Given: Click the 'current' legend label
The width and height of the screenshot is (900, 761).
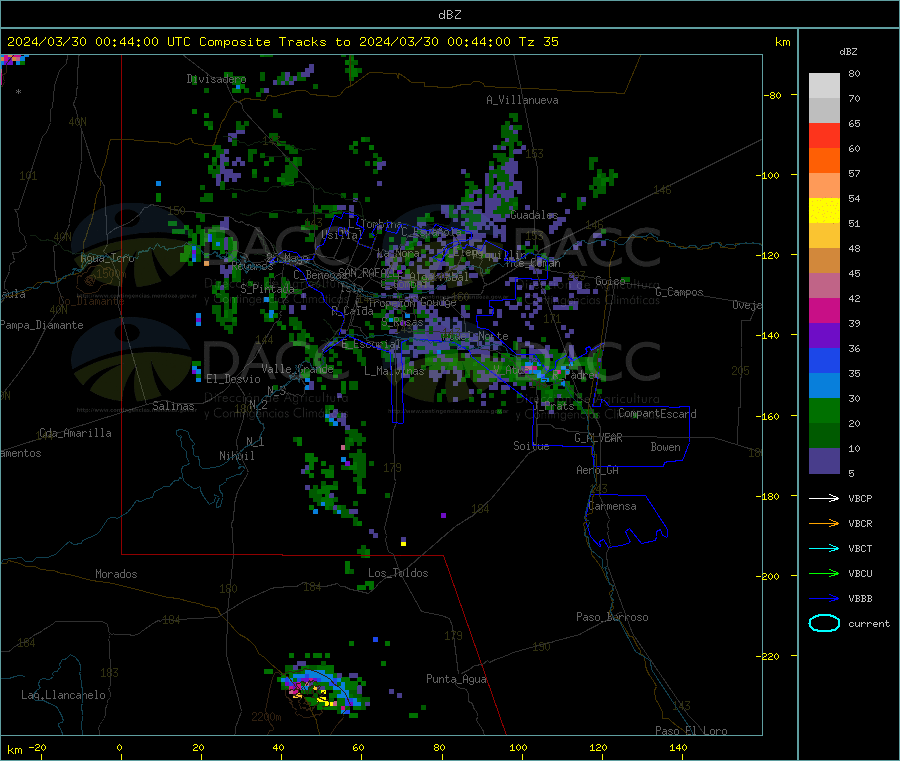Looking at the screenshot, I should coord(869,624).
